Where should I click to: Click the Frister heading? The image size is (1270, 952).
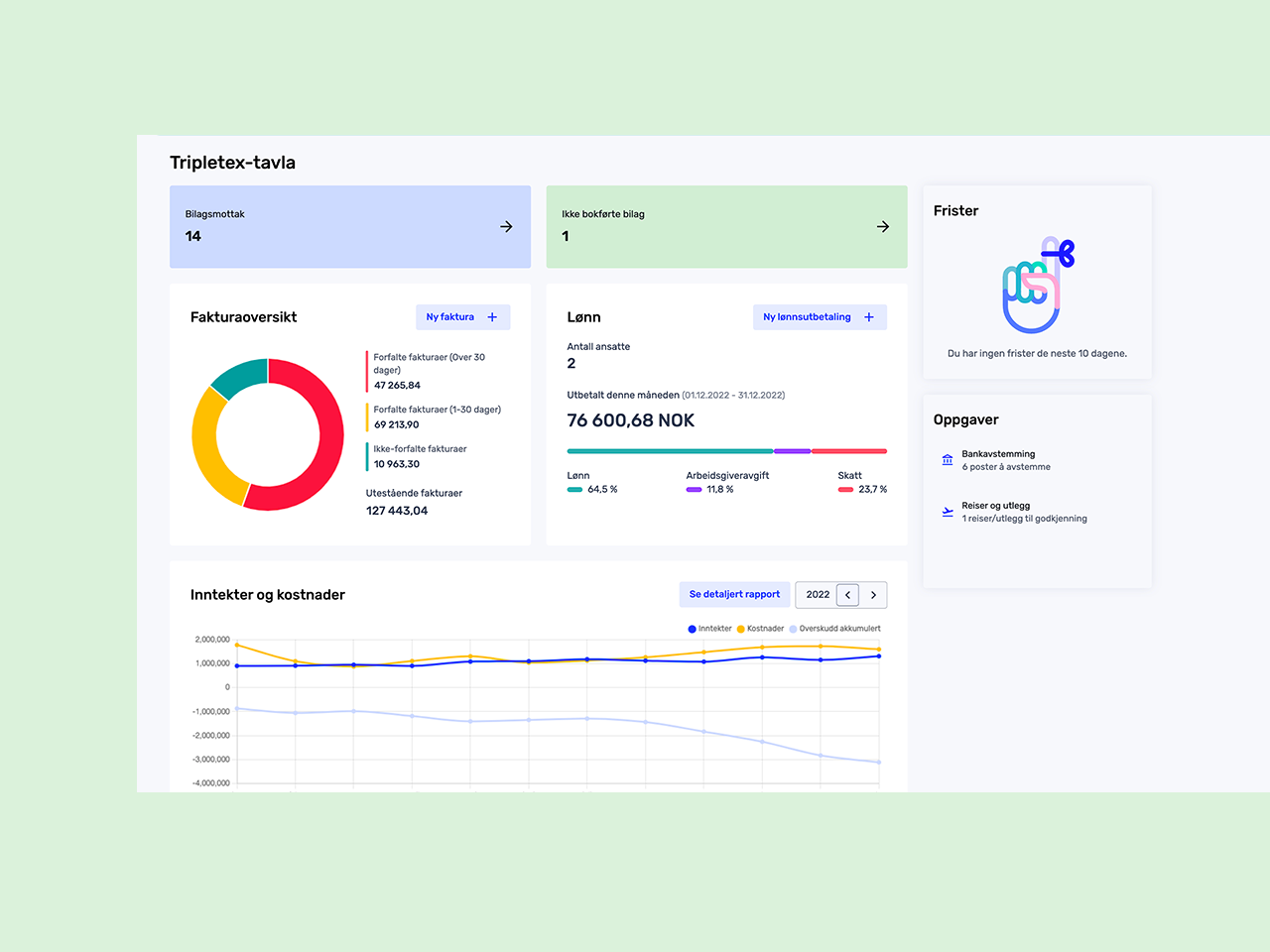(x=956, y=211)
